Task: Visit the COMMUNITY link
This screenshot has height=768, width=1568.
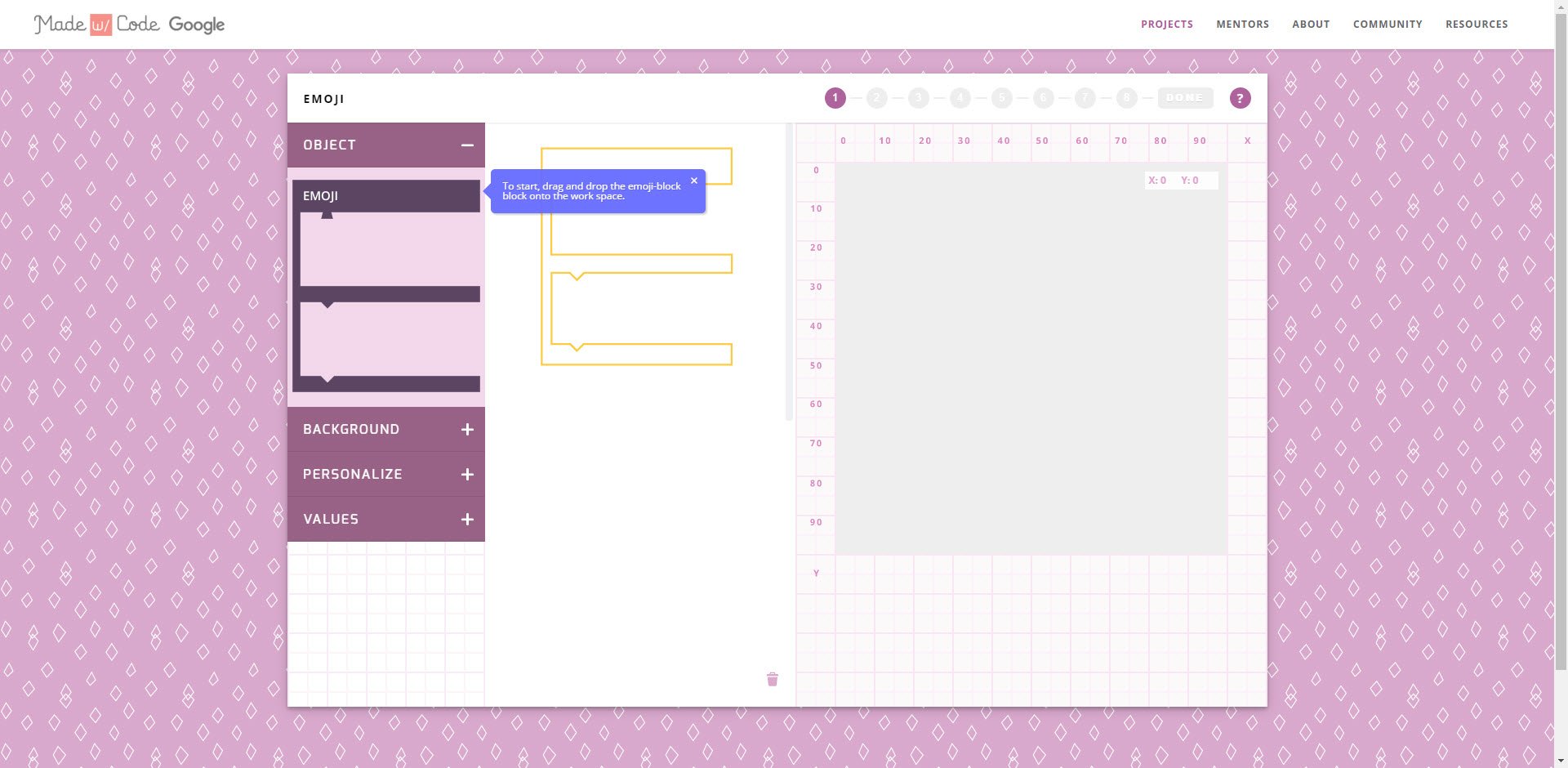Action: pyautogui.click(x=1388, y=25)
